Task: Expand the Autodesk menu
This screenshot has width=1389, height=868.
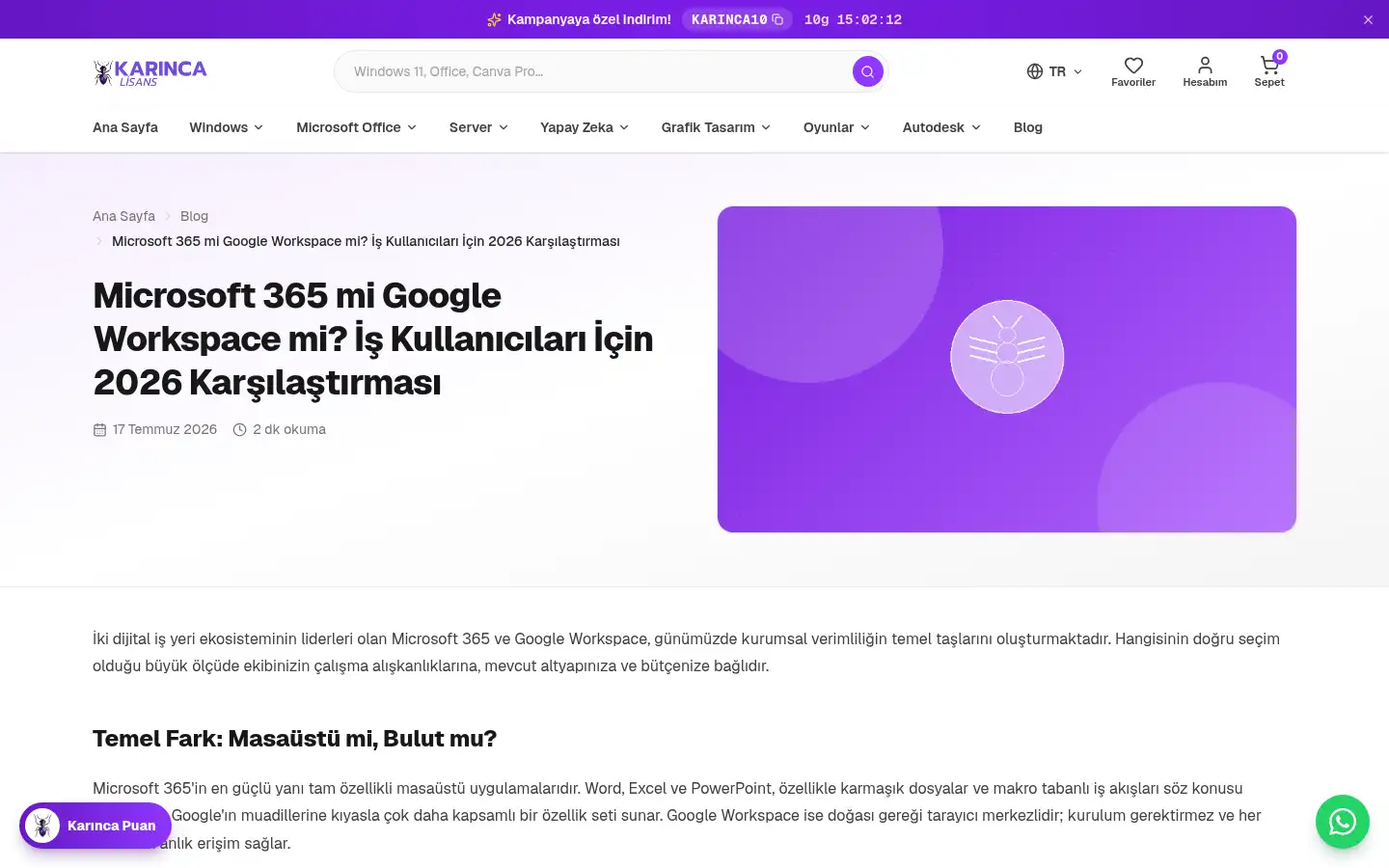Action: point(942,127)
